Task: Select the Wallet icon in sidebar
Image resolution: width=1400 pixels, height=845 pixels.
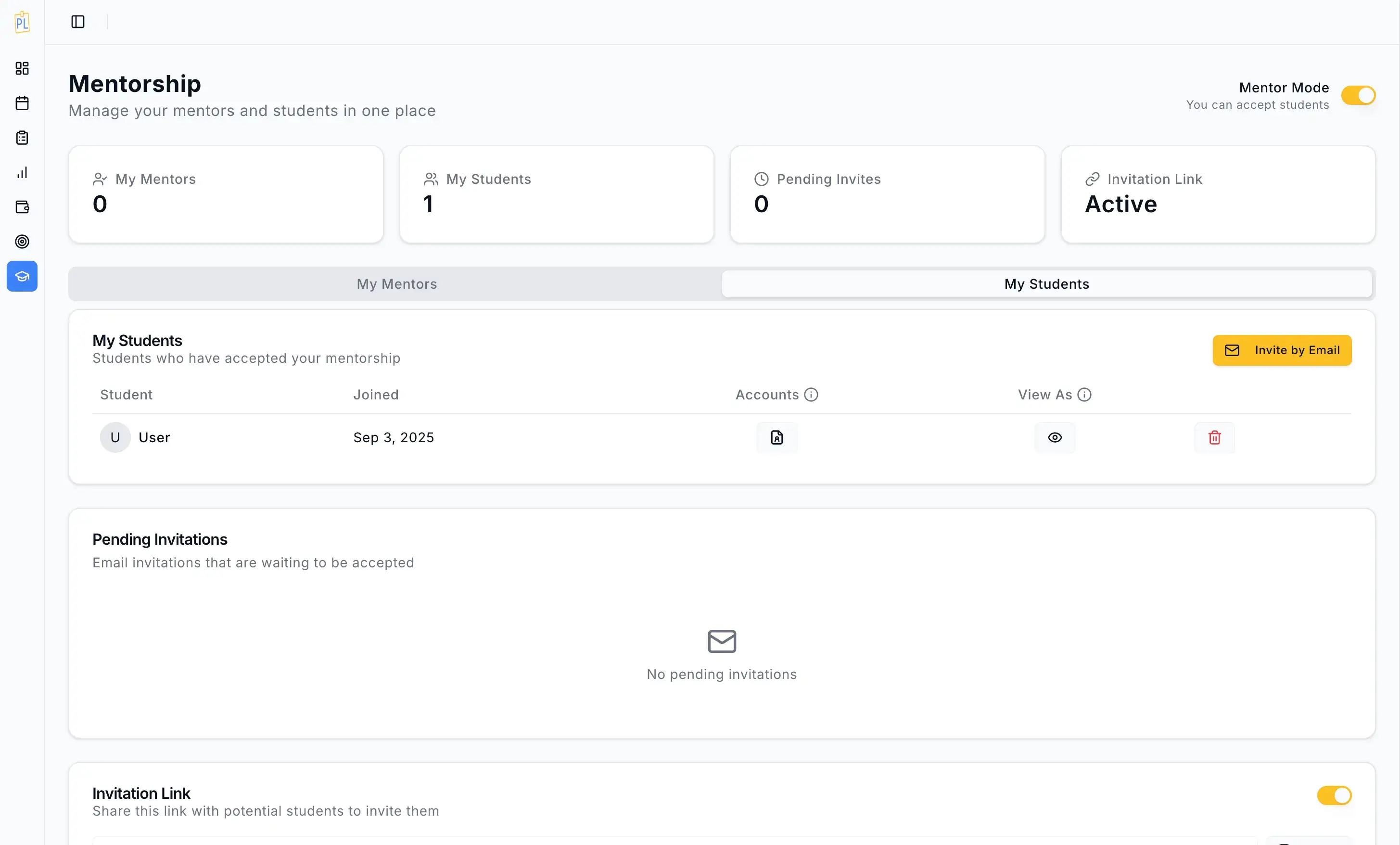Action: pos(22,207)
